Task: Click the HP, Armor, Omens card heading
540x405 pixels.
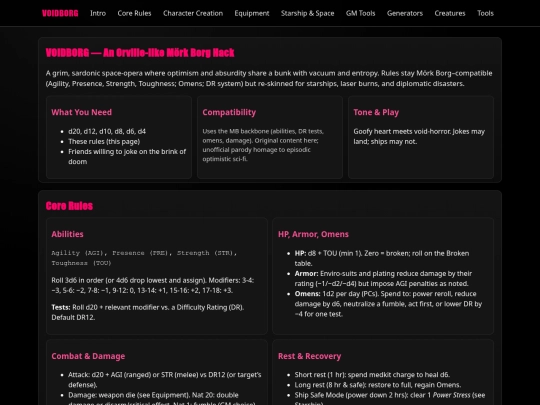Action: click(x=313, y=234)
